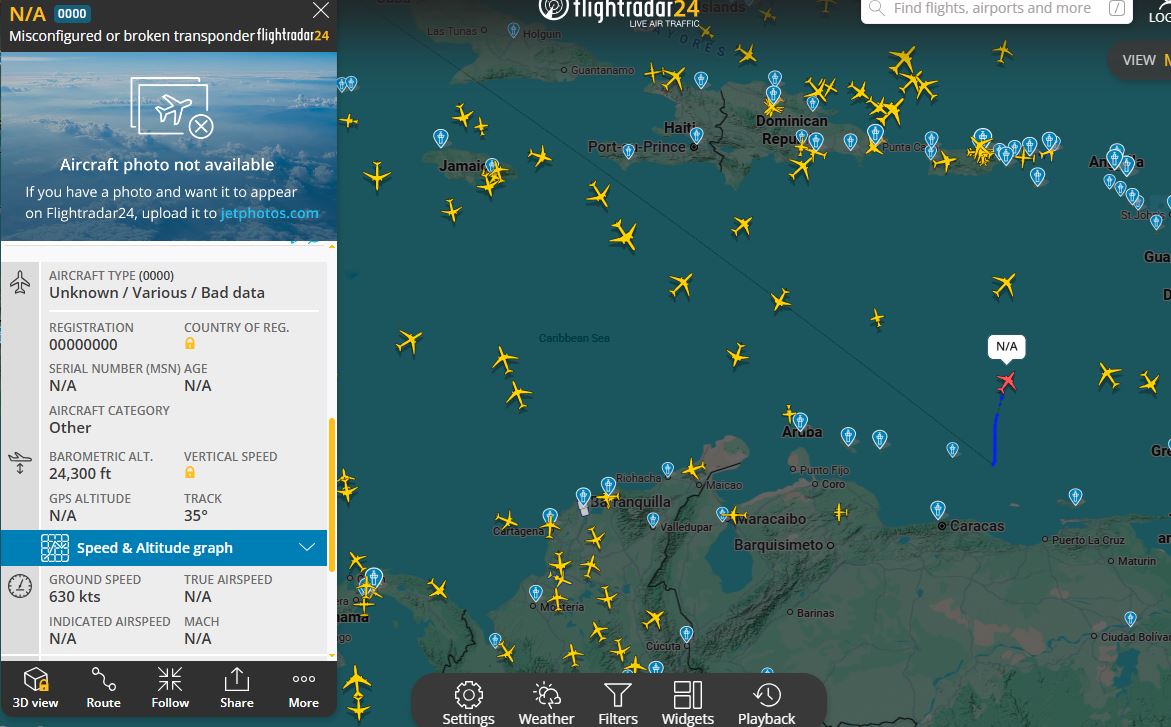The width and height of the screenshot is (1171, 727).
Task: Open the Widgets menu
Action: point(688,703)
